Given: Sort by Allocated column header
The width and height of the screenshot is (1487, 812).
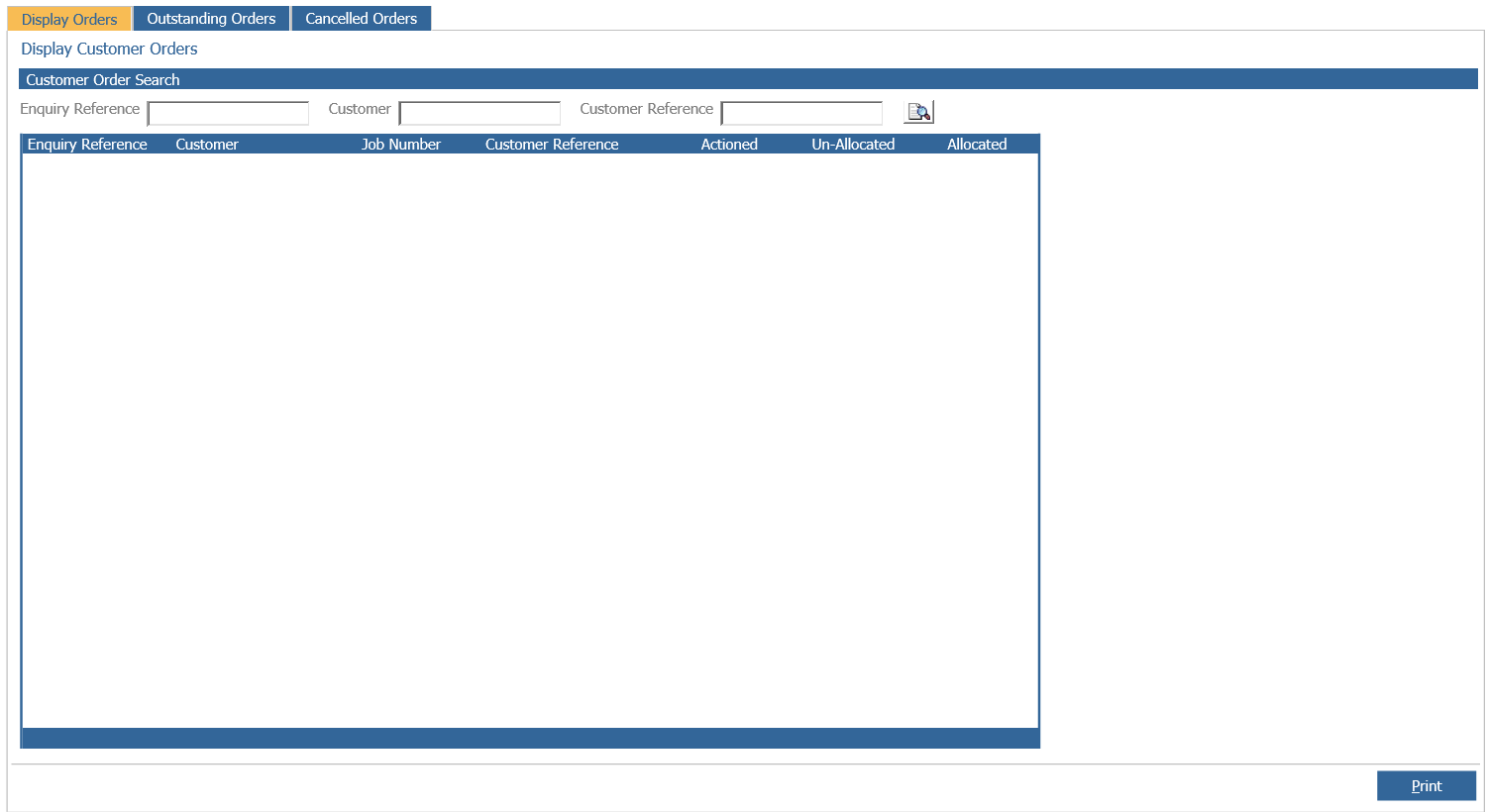Looking at the screenshot, I should [977, 145].
